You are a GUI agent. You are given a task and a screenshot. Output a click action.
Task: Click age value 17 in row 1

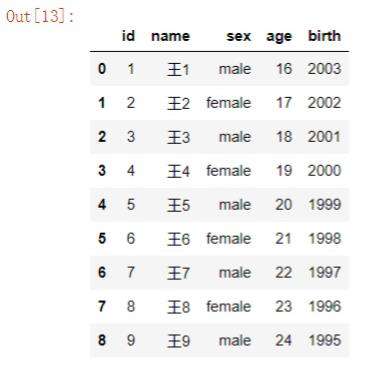pyautogui.click(x=284, y=103)
